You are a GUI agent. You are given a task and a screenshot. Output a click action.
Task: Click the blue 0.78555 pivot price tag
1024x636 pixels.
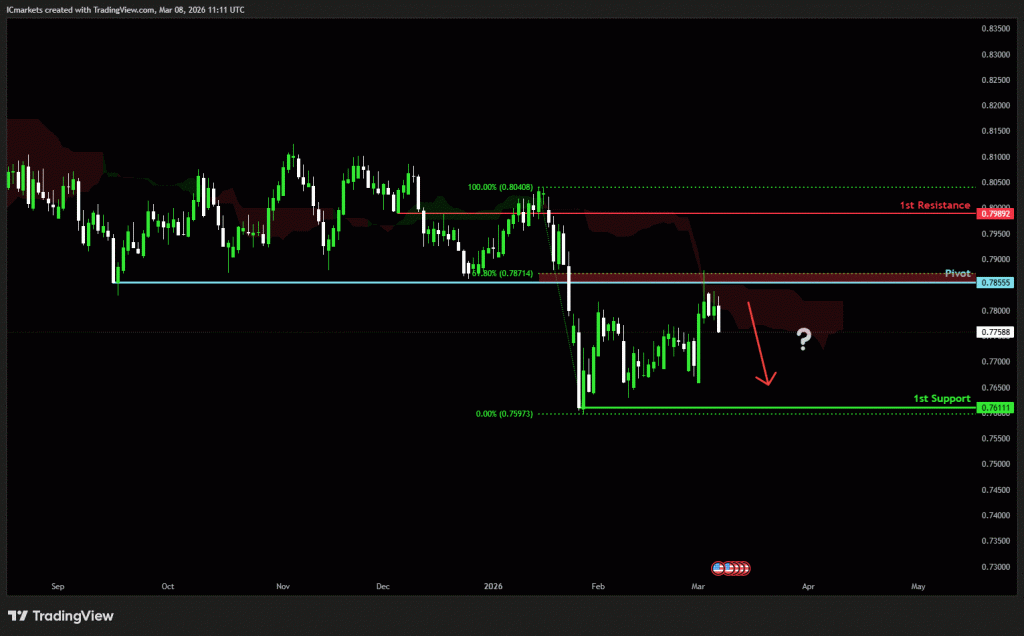997,283
